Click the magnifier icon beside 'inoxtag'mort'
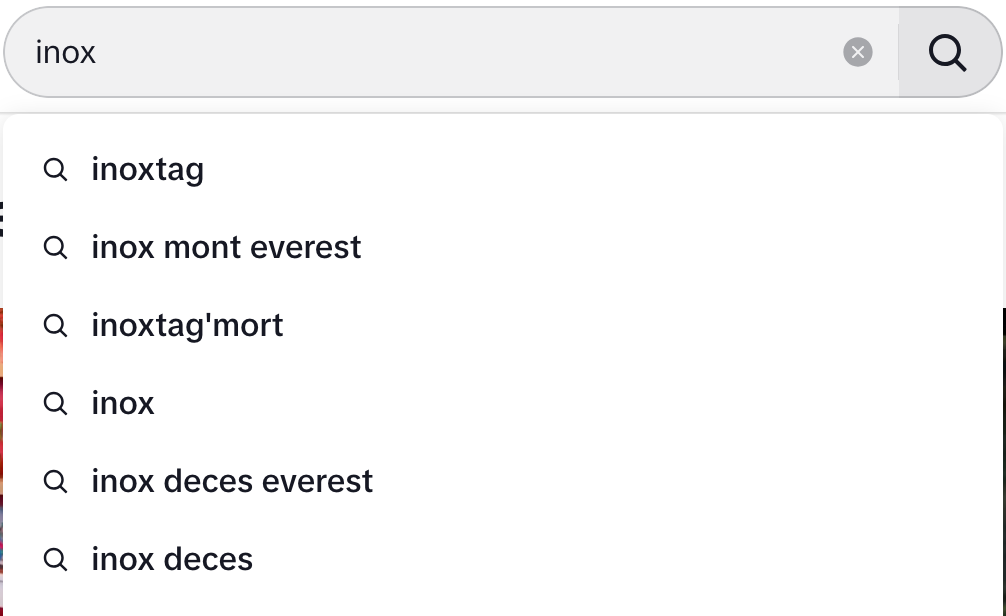The width and height of the screenshot is (1006, 616). tap(55, 325)
